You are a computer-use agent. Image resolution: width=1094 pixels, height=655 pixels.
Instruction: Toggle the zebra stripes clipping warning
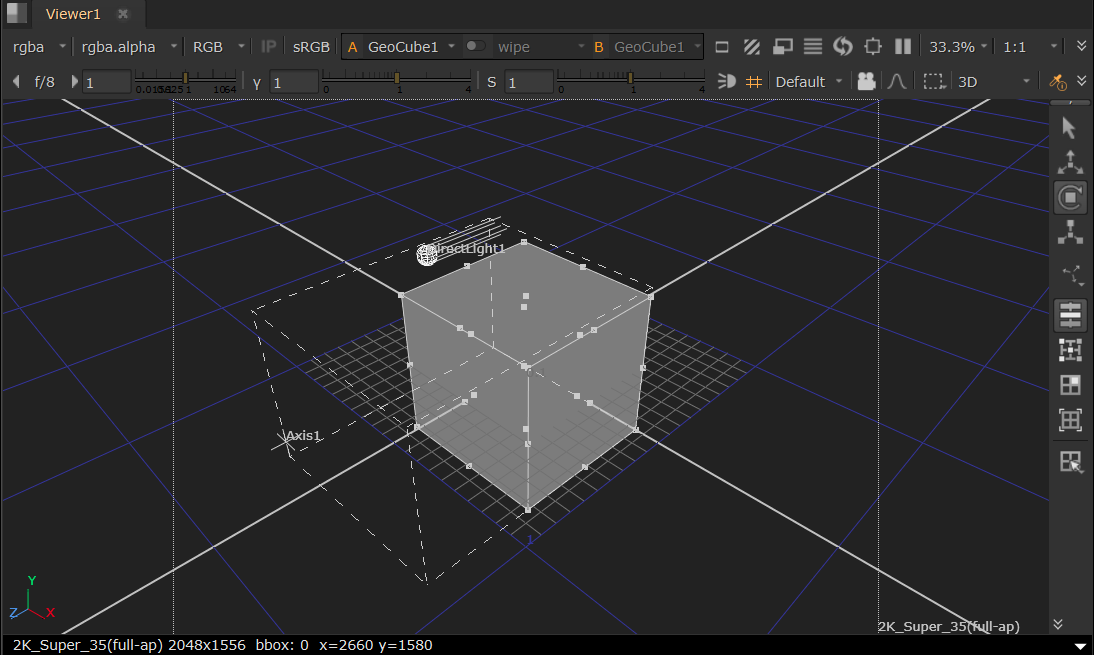click(753, 47)
